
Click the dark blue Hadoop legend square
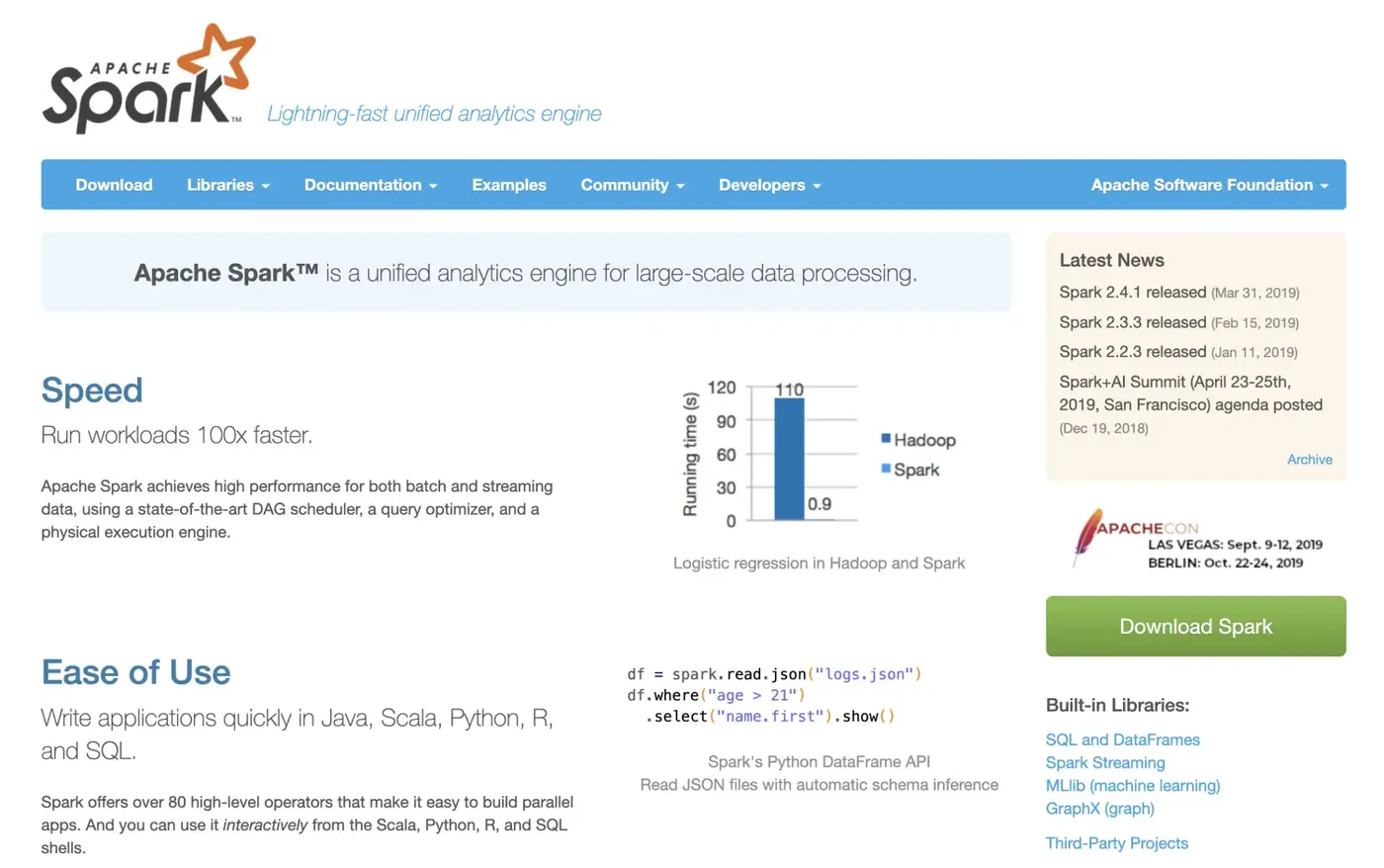[886, 438]
